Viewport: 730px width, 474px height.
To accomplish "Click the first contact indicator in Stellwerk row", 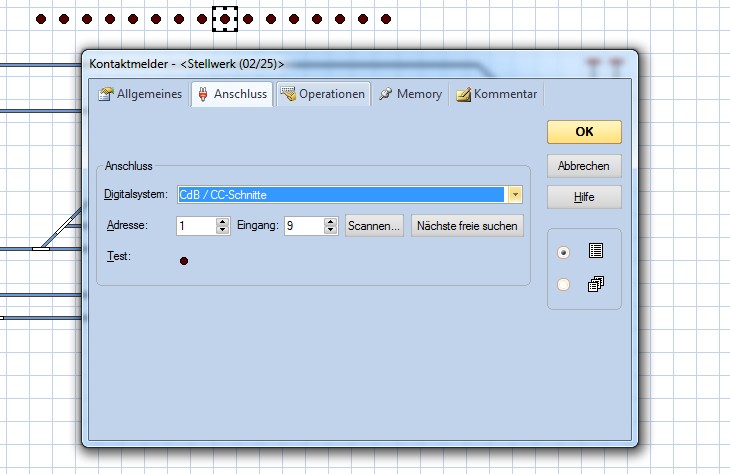I will tap(41, 19).
